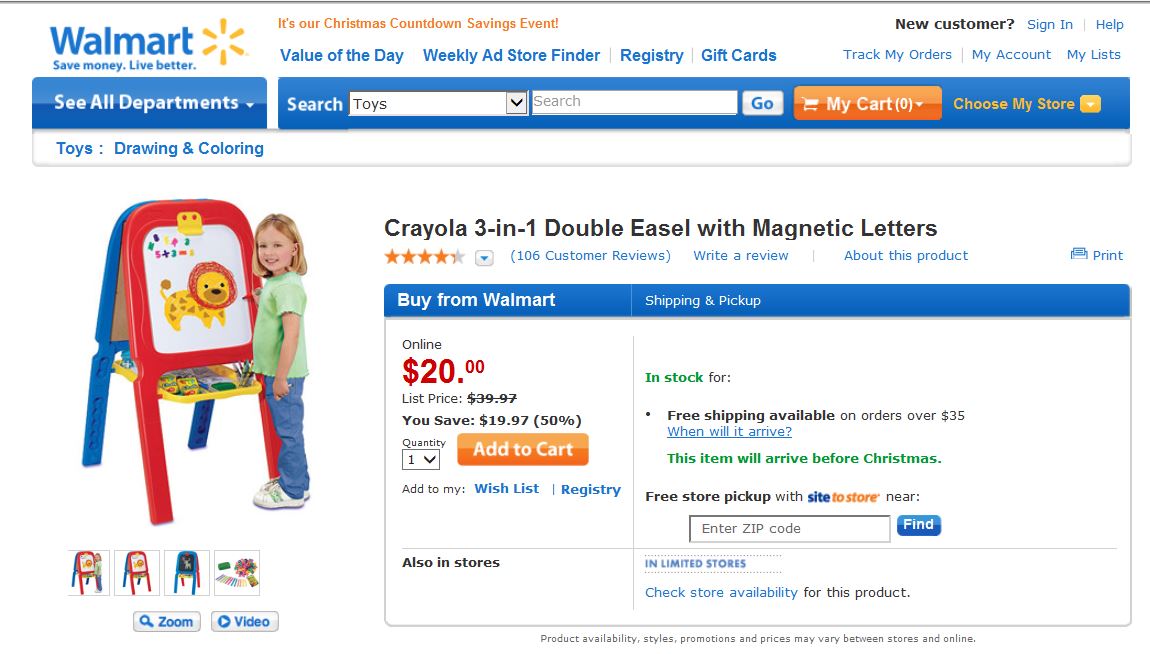Click the Zoom magnifier button
This screenshot has width=1150, height=654.
[x=167, y=621]
